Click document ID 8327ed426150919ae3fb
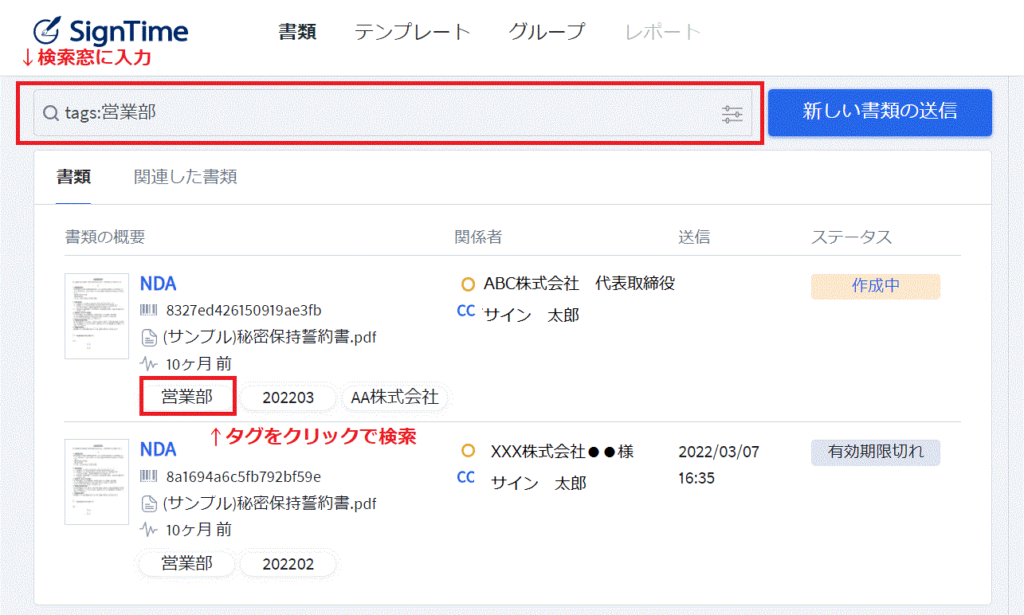Image resolution: width=1024 pixels, height=615 pixels. tap(244, 310)
